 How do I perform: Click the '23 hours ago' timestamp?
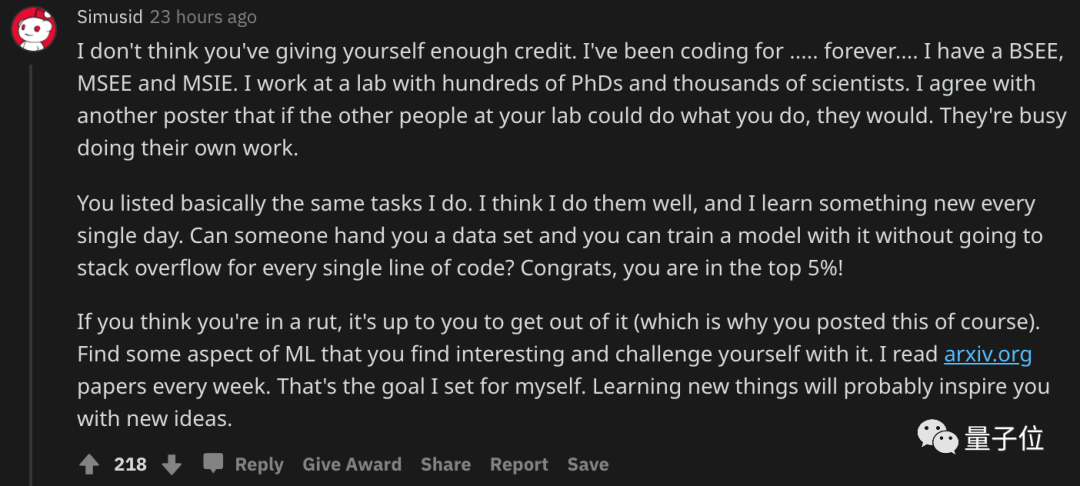[203, 17]
